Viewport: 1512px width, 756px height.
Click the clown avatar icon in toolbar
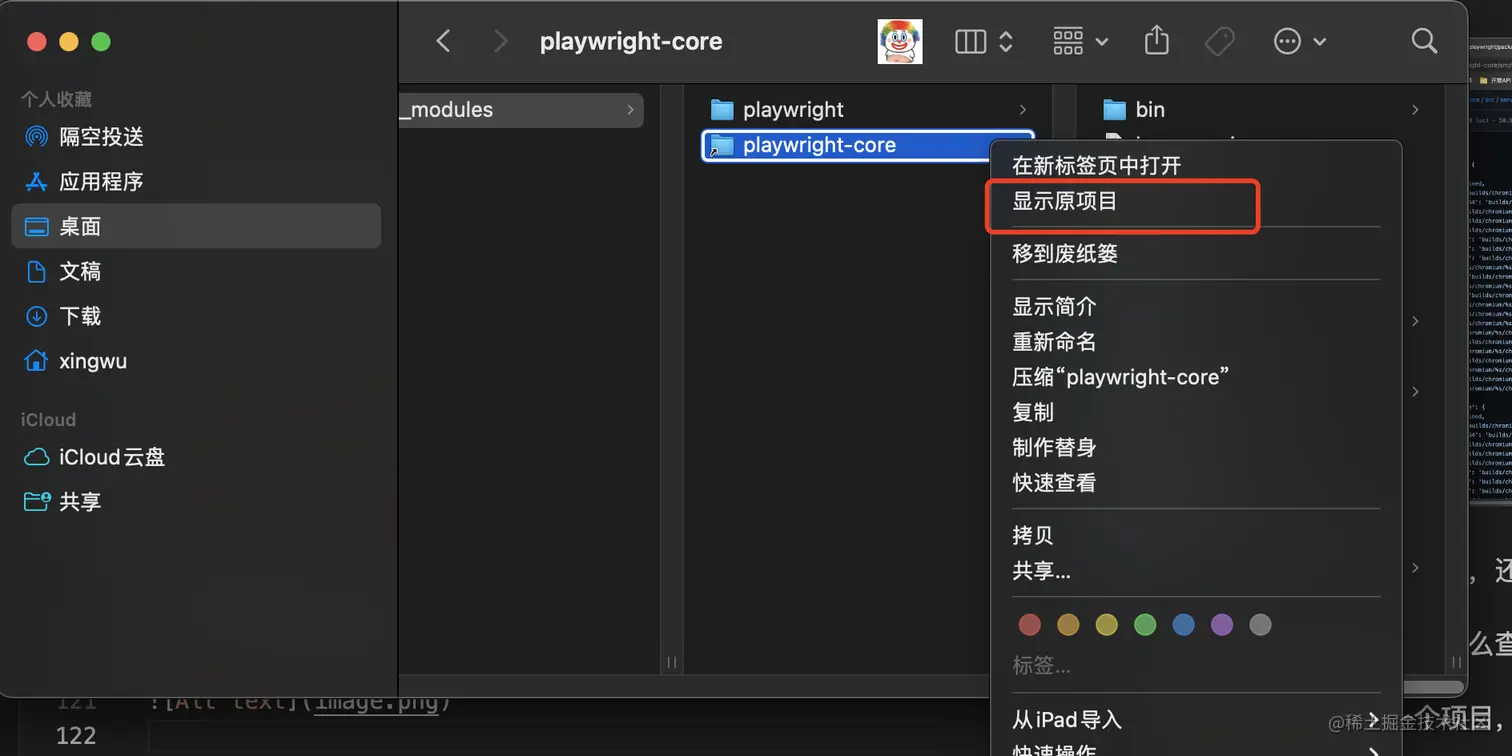(x=900, y=41)
